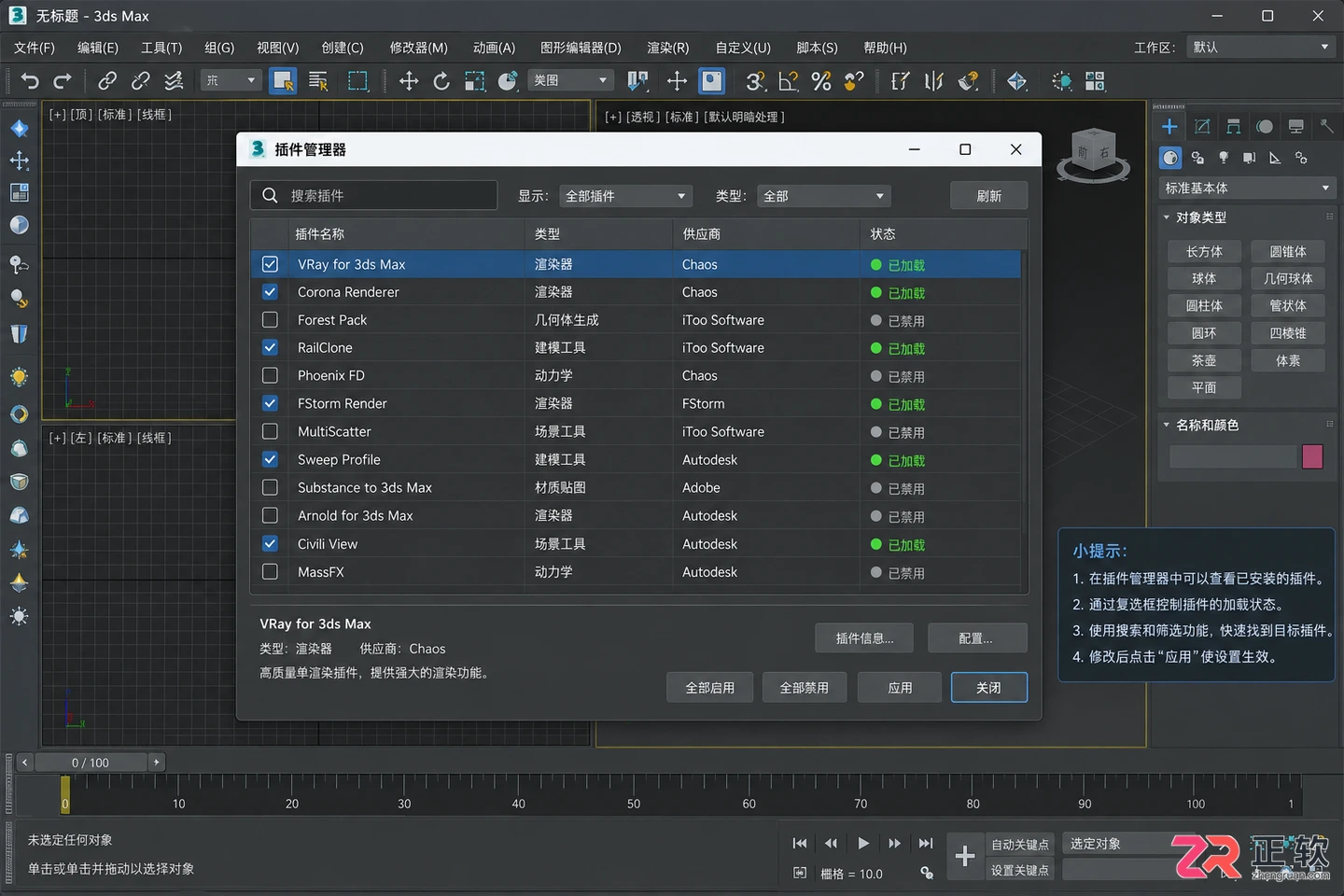Click the 刷新 button in plugin manager
Screen dimensions: 1344x896
pos(989,196)
